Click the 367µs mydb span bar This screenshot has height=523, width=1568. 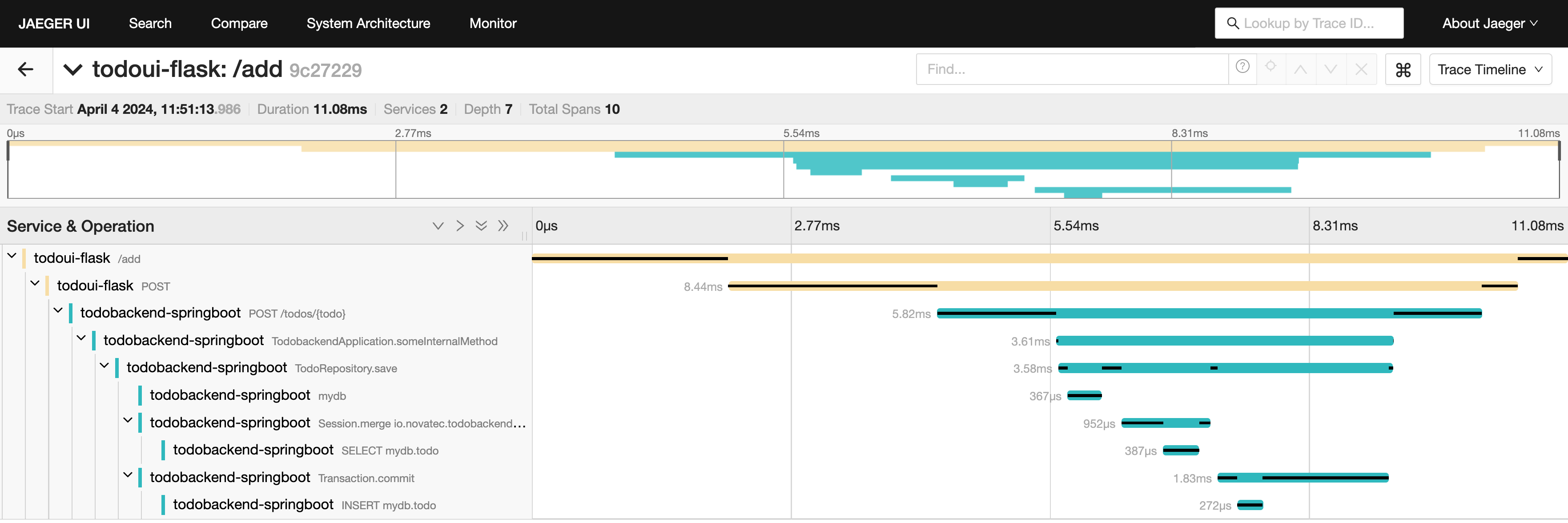1085,396
